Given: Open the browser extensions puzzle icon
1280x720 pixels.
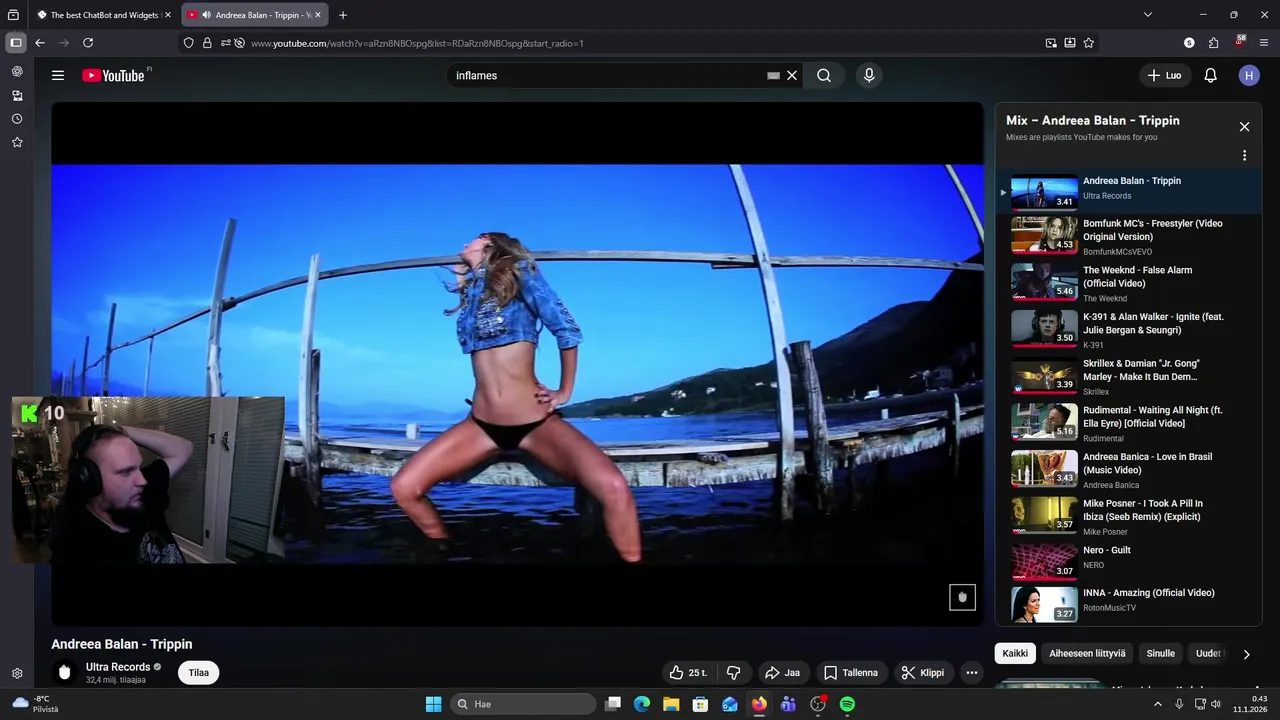Looking at the screenshot, I should tap(1213, 43).
